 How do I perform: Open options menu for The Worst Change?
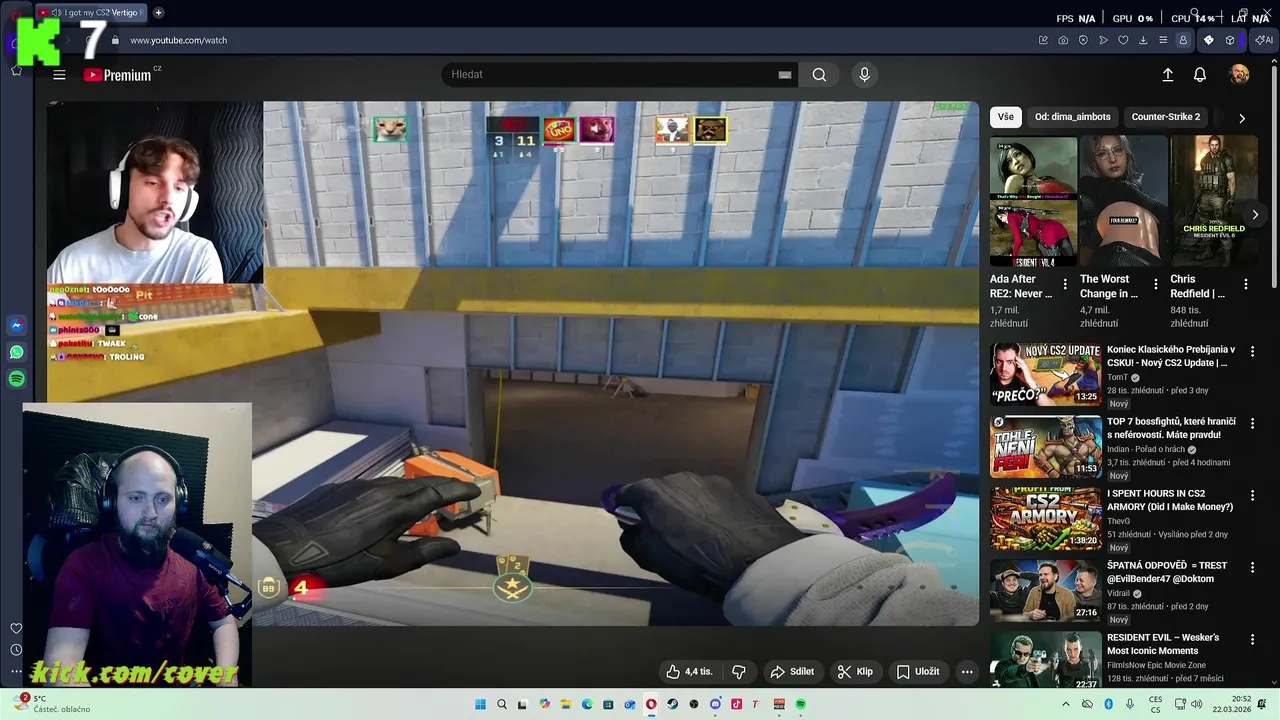(x=1156, y=284)
